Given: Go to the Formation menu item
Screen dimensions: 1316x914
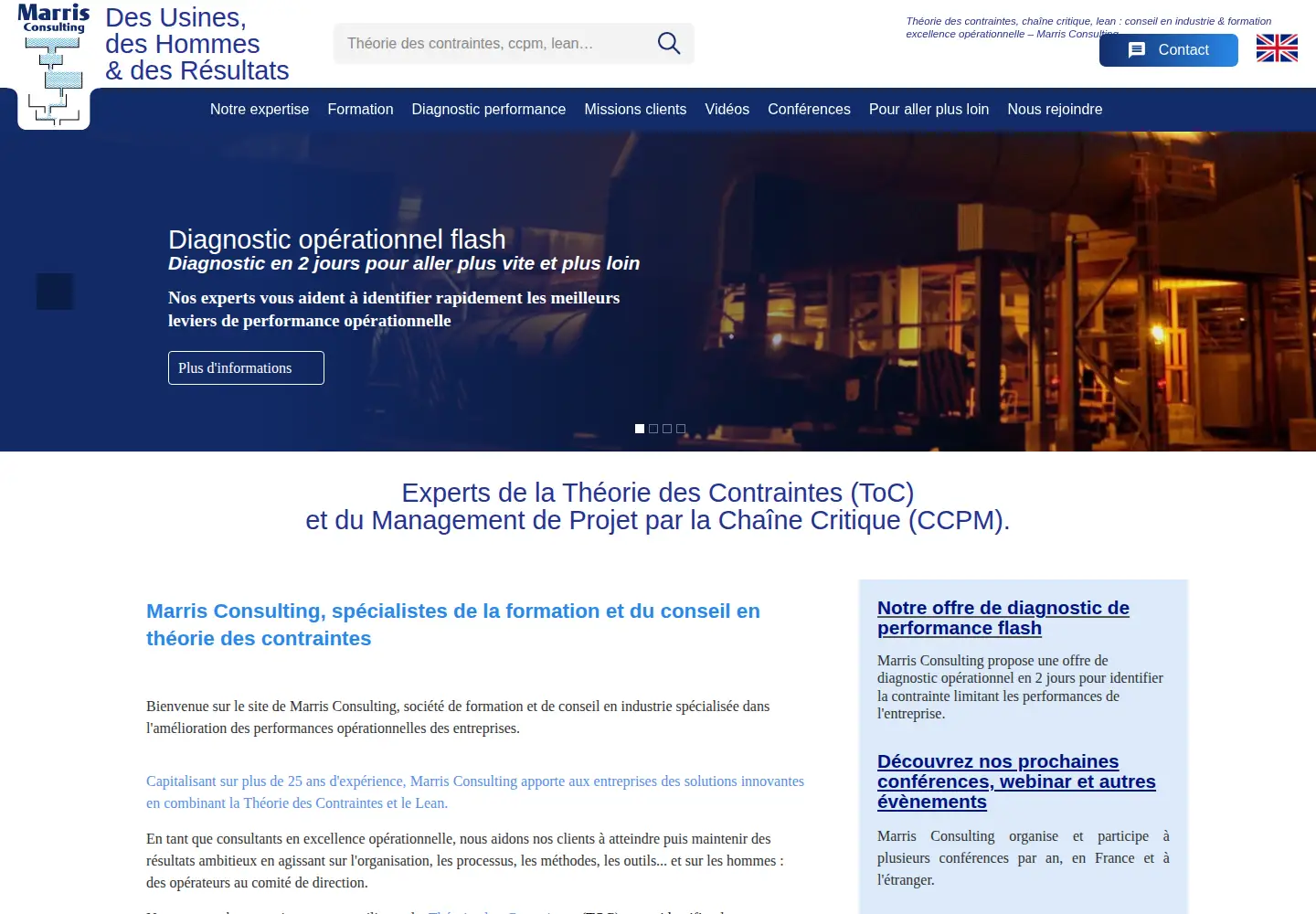Looking at the screenshot, I should pos(360,110).
